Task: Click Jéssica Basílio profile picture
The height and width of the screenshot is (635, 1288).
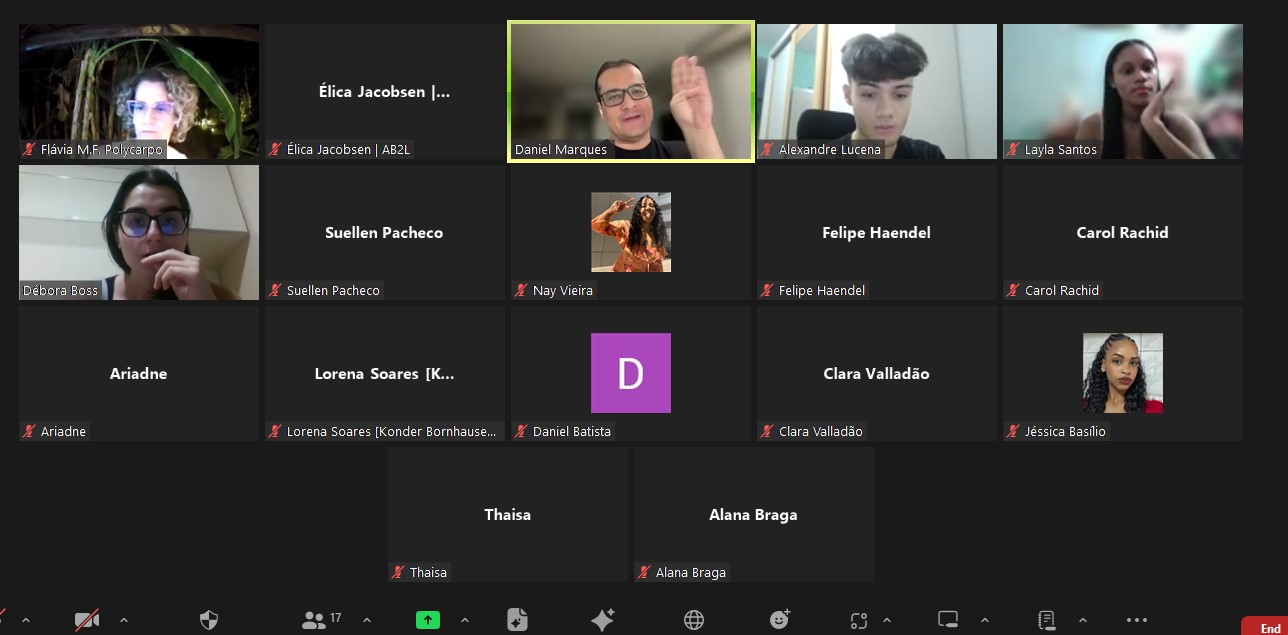Action: pyautogui.click(x=1123, y=373)
